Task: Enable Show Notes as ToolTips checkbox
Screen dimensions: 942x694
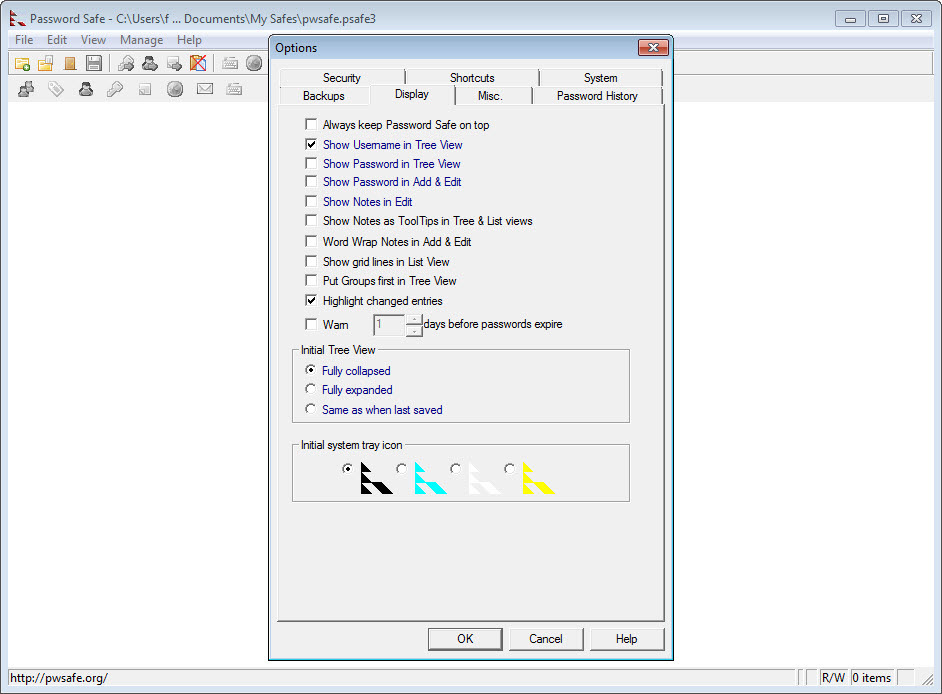Action: pyautogui.click(x=311, y=221)
